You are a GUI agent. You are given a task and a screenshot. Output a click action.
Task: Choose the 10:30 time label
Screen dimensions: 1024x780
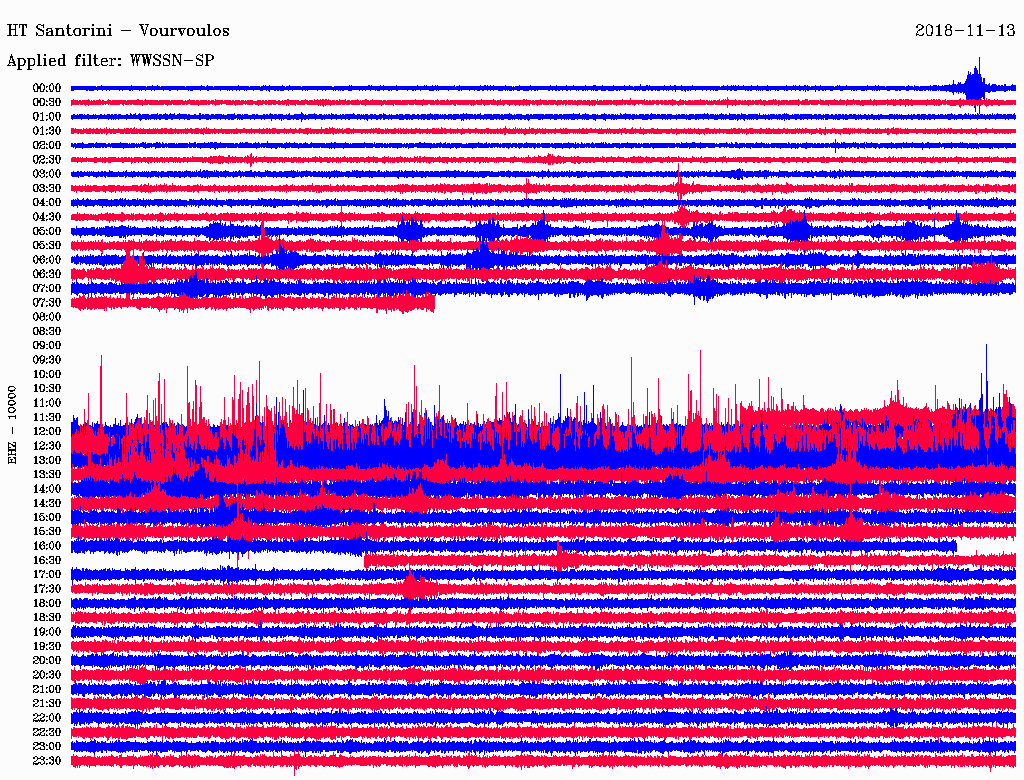tap(48, 388)
